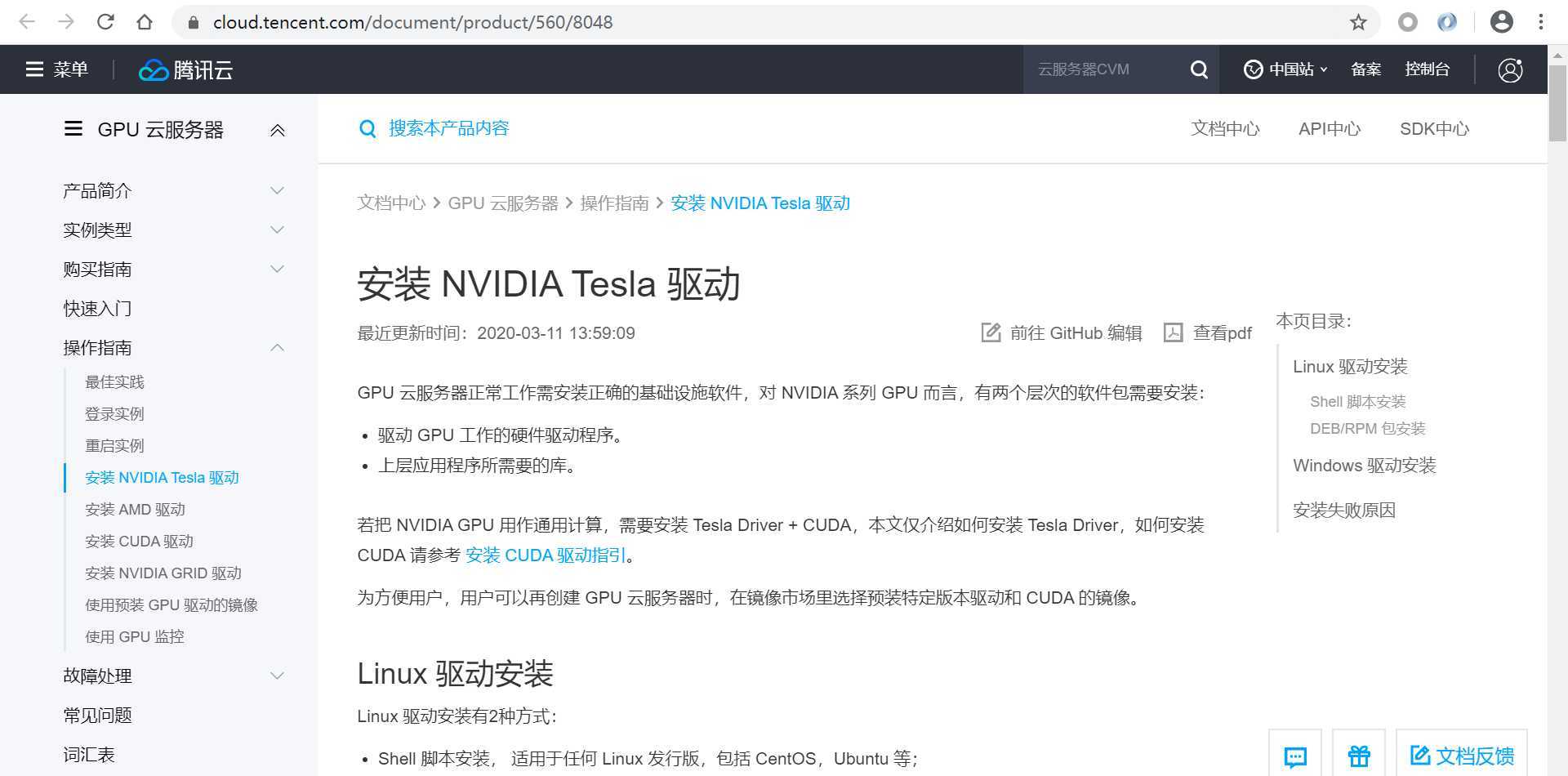1568x776 pixels.
Task: Switch to API中心 tab
Action: pyautogui.click(x=1330, y=128)
